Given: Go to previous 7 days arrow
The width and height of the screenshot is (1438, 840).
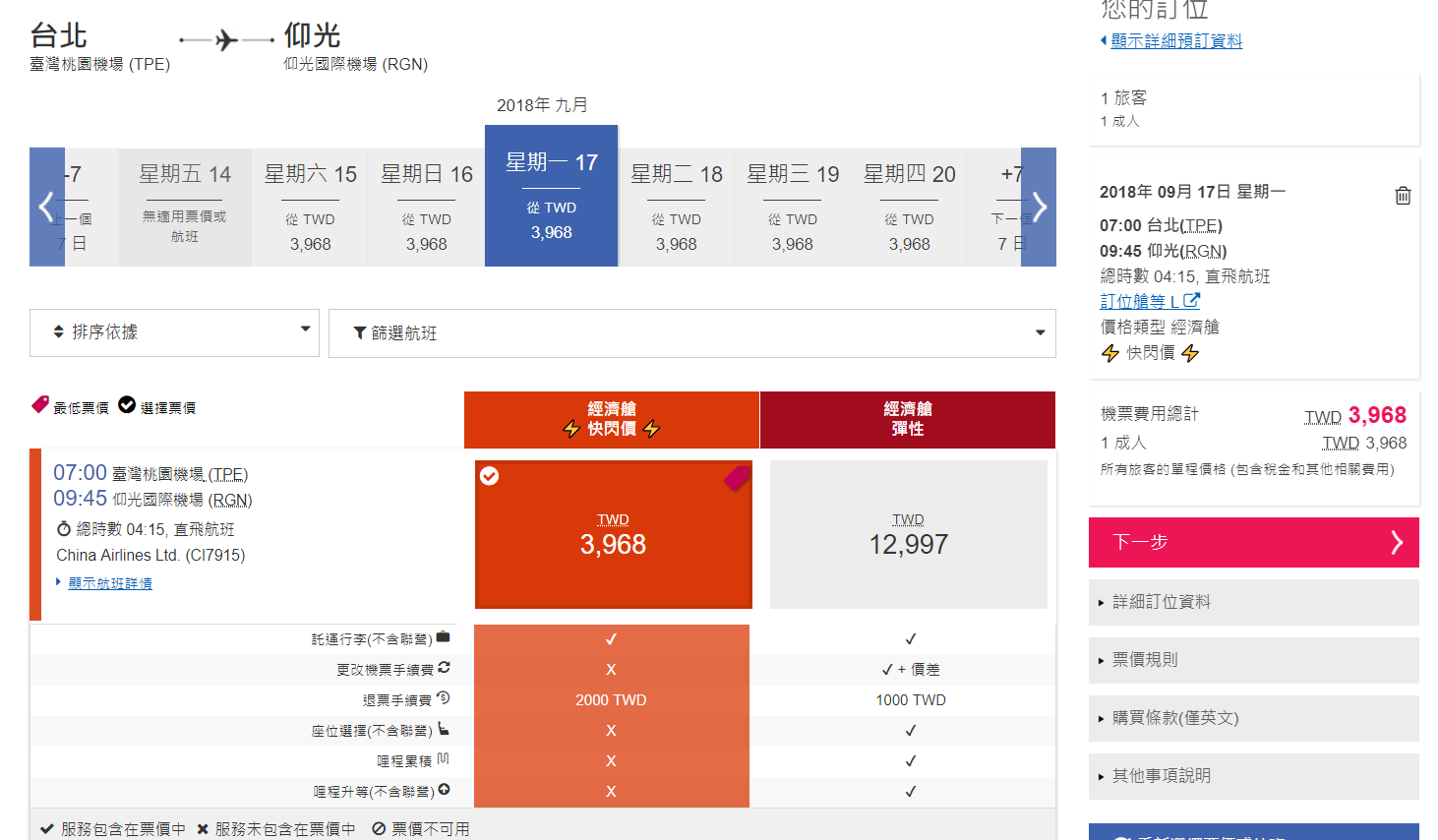Looking at the screenshot, I should pyautogui.click(x=46, y=207).
